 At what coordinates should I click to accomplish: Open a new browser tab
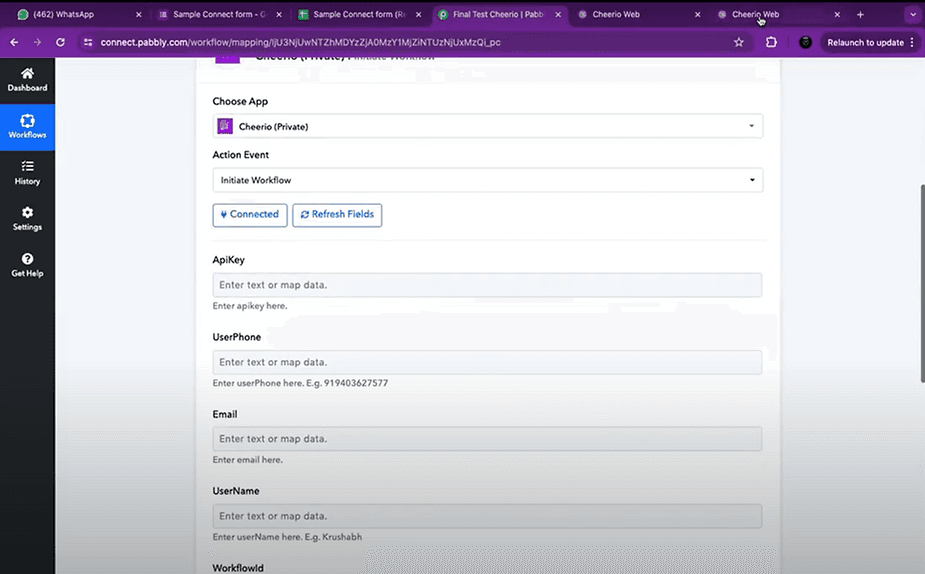[x=860, y=15]
